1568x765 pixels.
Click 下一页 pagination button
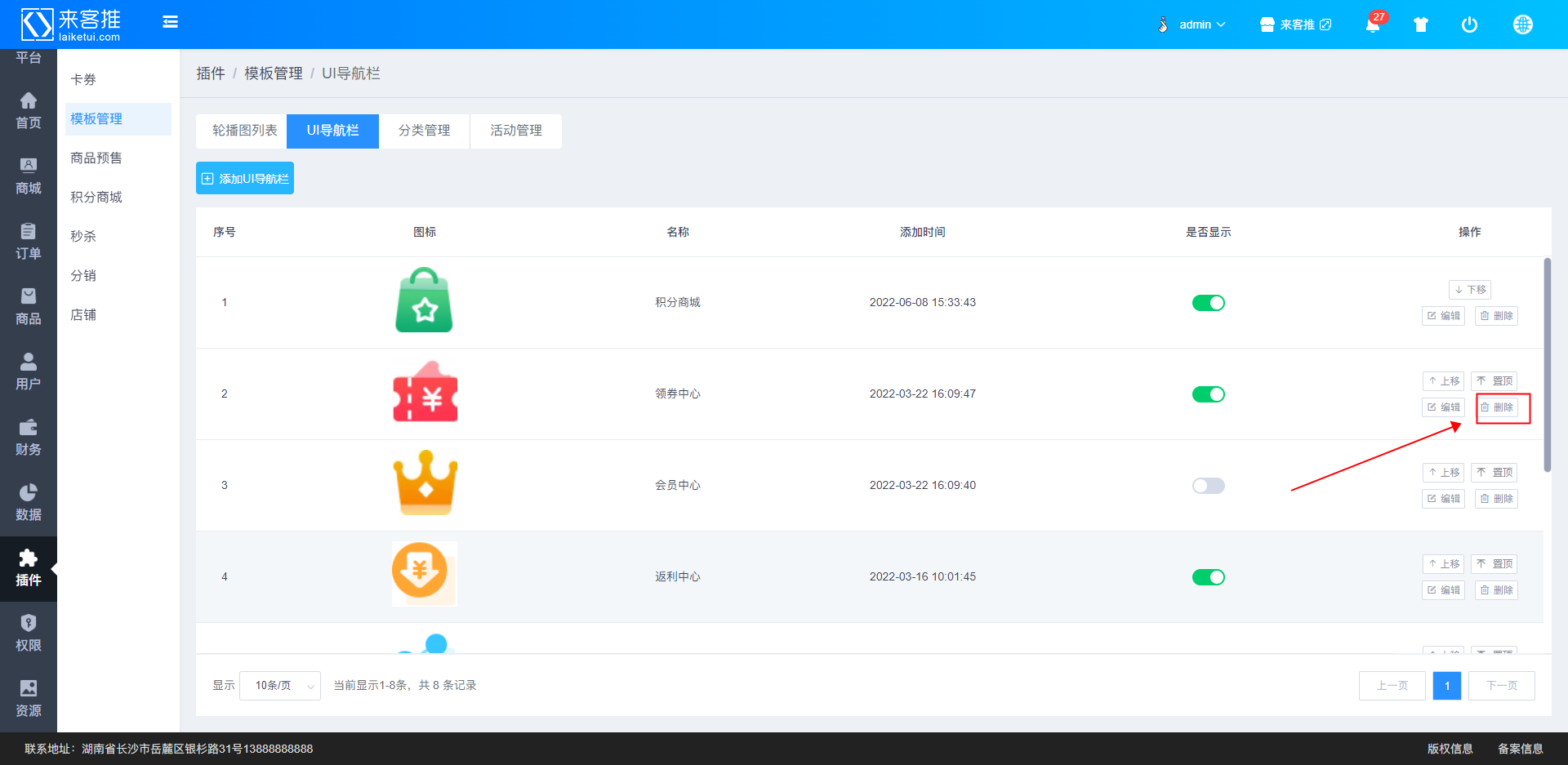coord(1502,686)
